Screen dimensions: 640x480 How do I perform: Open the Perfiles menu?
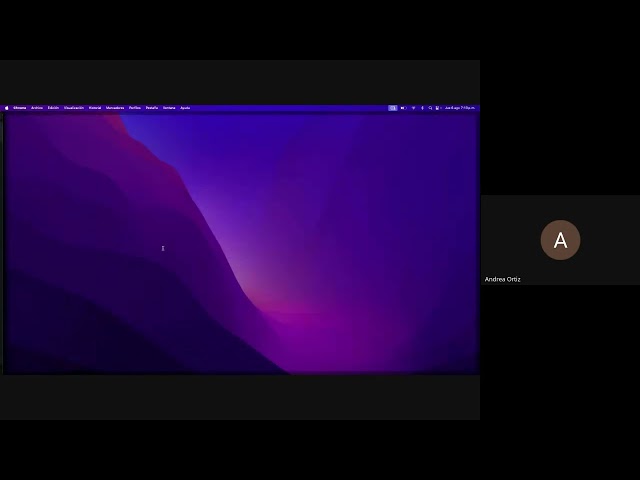[135, 108]
